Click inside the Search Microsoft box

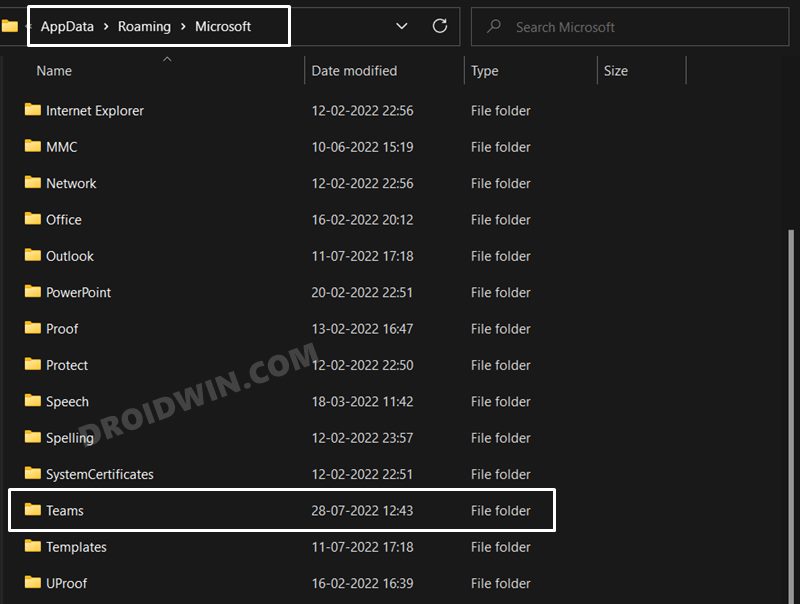tap(630, 27)
